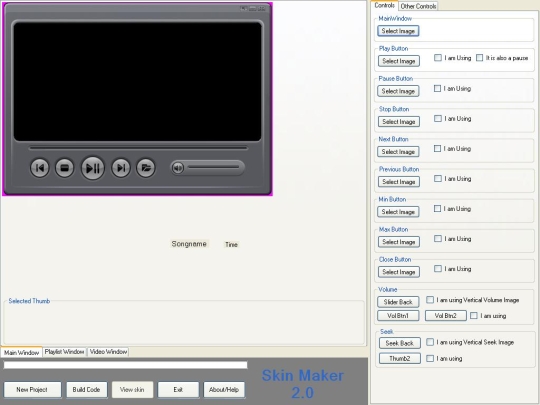Click the previous track icon in skin preview

[40, 168]
